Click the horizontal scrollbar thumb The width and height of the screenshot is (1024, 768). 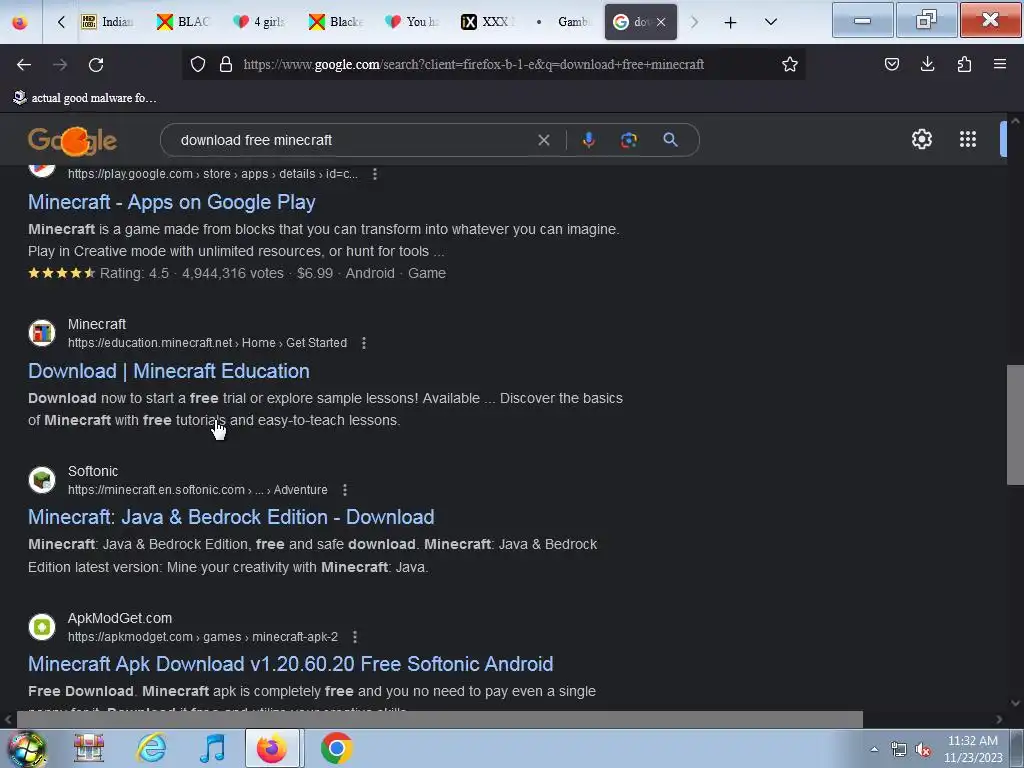click(x=440, y=719)
